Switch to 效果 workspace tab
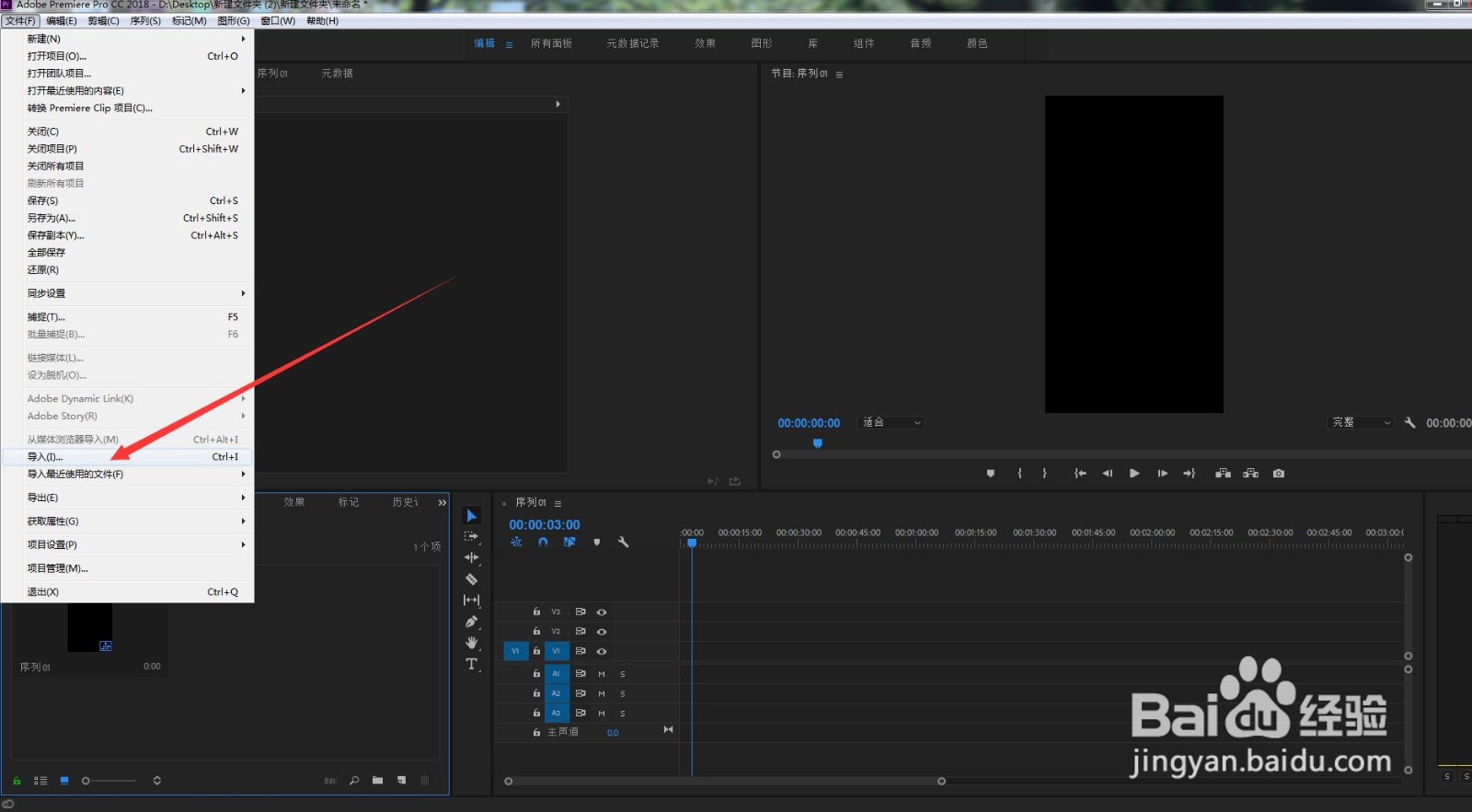The image size is (1472, 812). tap(706, 43)
